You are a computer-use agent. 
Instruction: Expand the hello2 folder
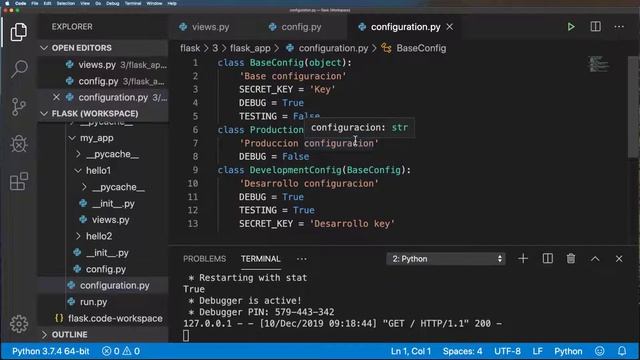pos(78,236)
